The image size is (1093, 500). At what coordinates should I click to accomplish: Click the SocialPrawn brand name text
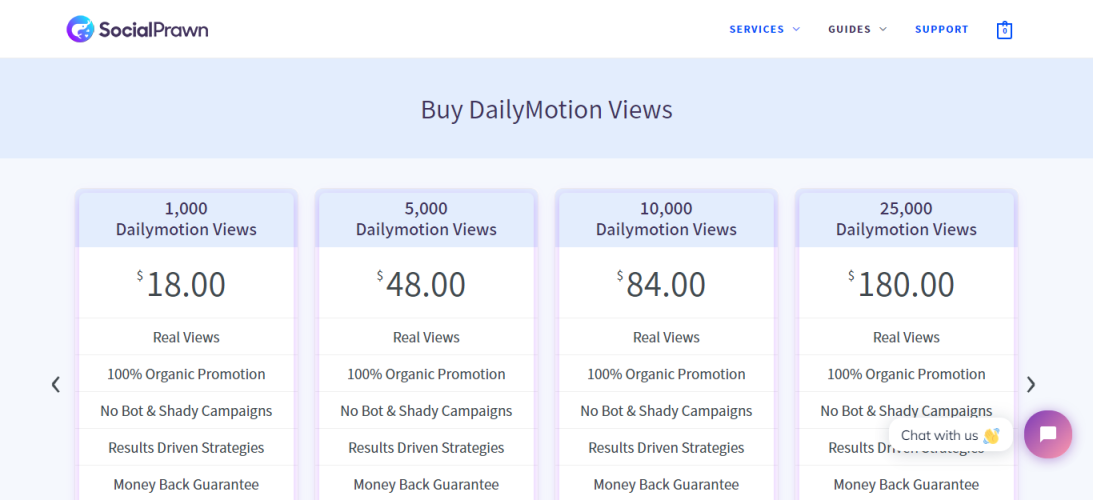coord(153,30)
